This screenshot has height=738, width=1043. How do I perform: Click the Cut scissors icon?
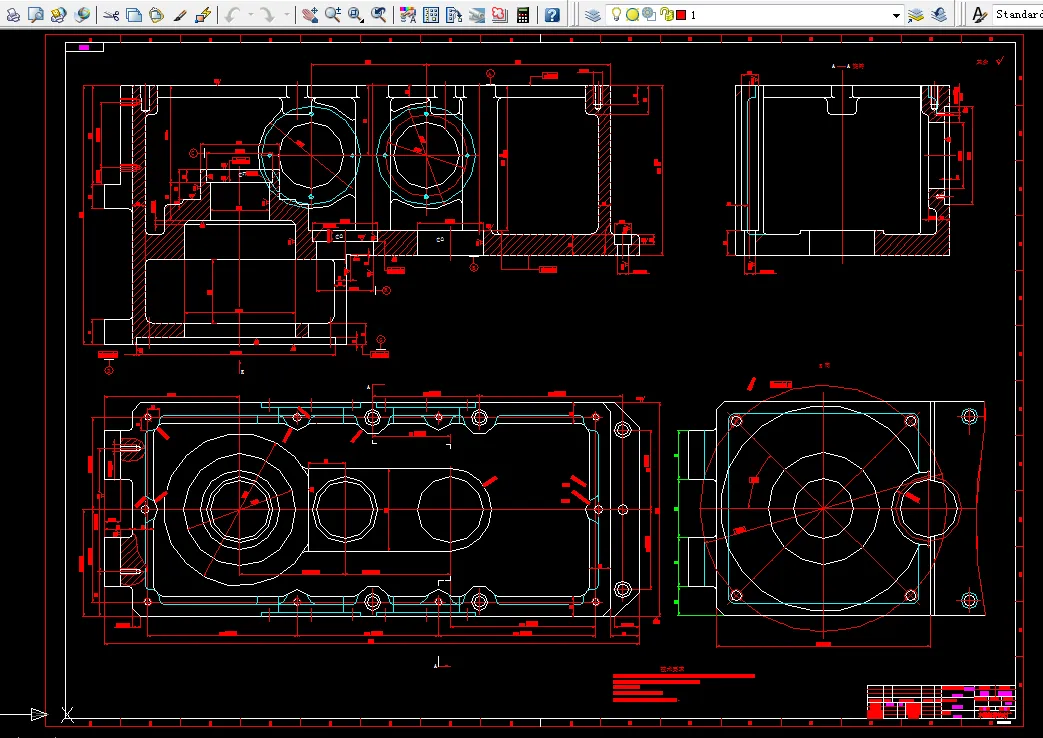pos(111,15)
